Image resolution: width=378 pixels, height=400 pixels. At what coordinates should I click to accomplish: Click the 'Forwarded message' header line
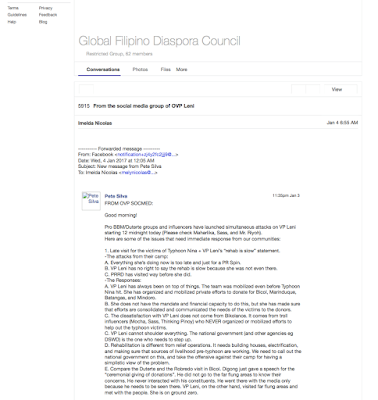pos(119,149)
